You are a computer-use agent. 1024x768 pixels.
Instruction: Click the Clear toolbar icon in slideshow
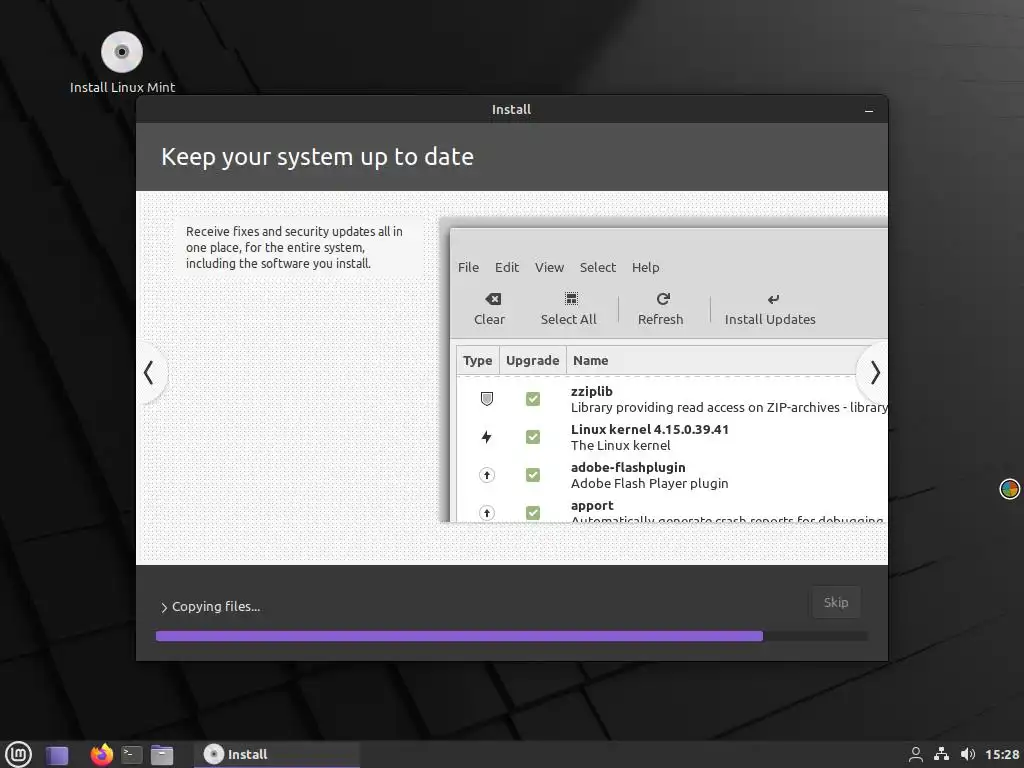click(x=493, y=299)
